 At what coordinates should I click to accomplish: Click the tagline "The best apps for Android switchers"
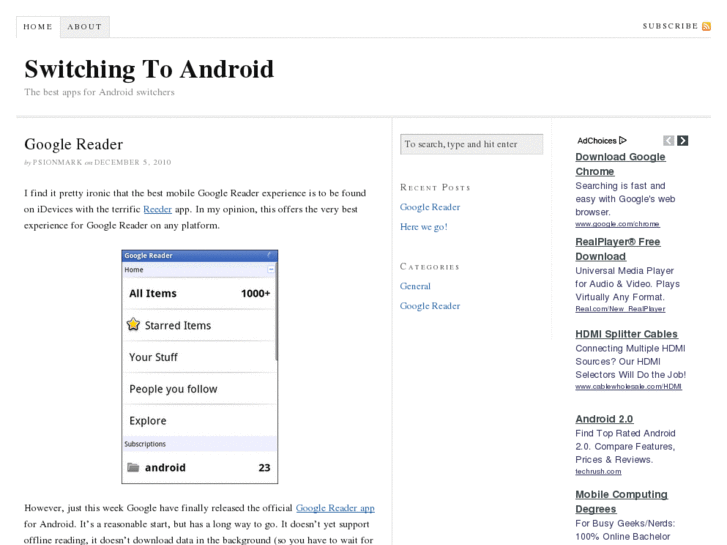point(99,92)
